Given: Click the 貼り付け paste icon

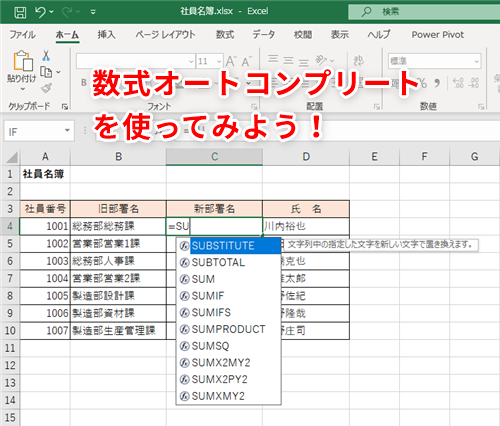Looking at the screenshot, I should coord(23,61).
